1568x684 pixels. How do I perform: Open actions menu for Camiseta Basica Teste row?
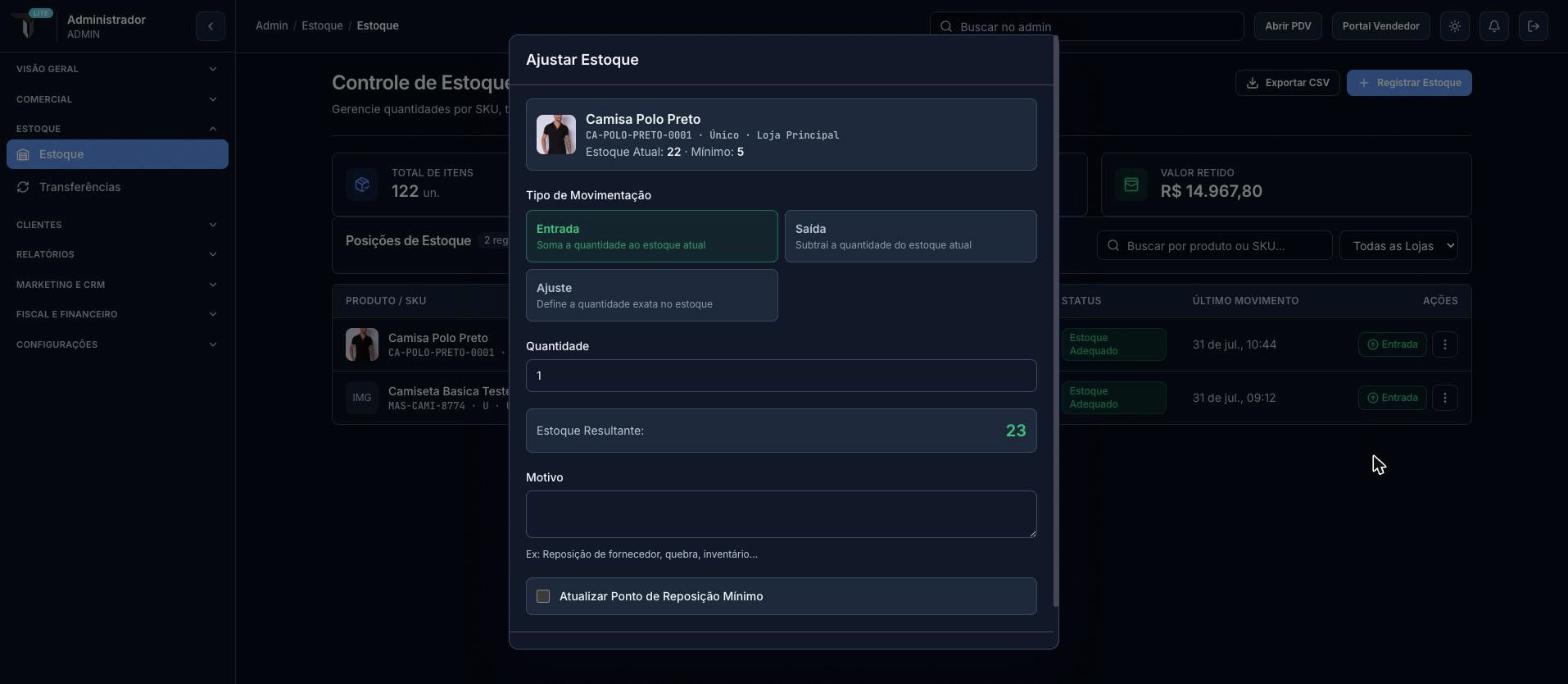click(x=1444, y=398)
